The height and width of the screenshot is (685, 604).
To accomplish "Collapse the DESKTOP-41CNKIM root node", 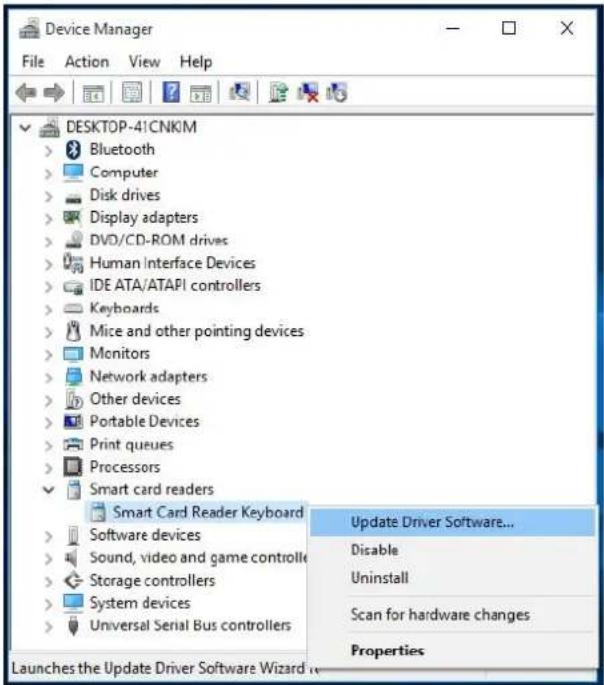I will (x=25, y=128).
